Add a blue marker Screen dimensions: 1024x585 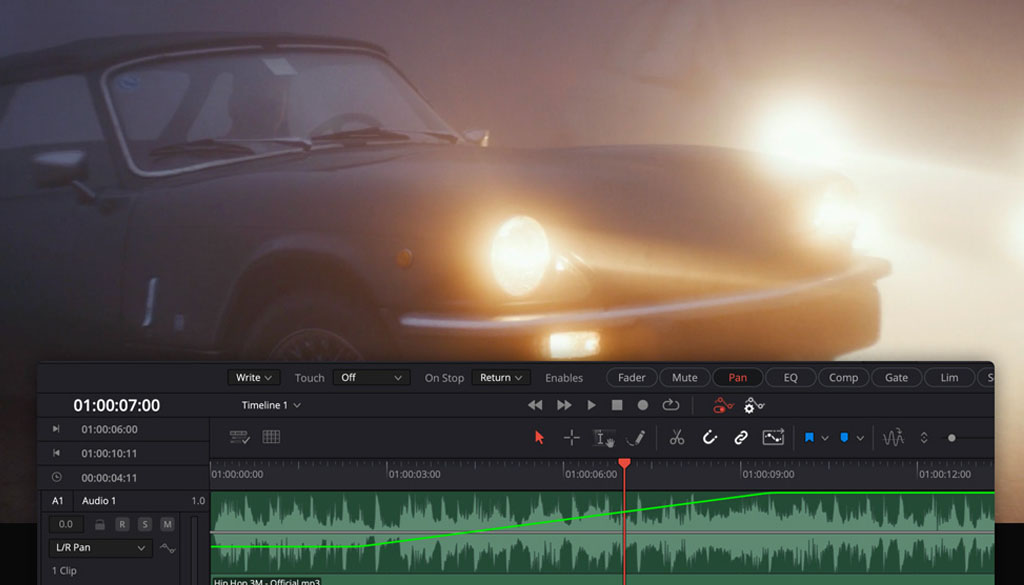844,437
